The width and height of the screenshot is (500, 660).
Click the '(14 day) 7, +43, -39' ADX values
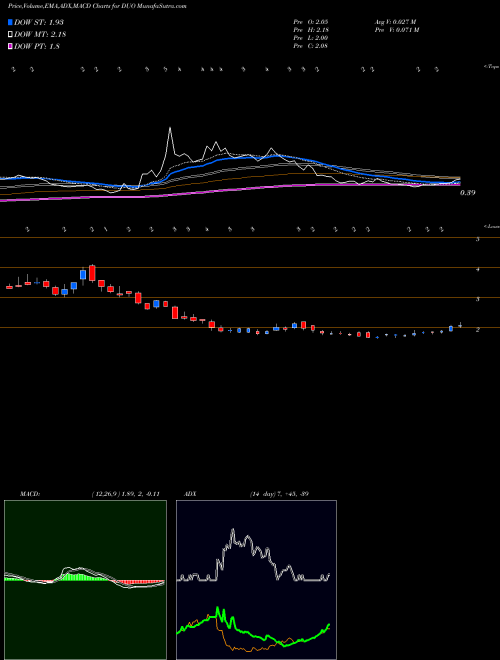pos(279,494)
